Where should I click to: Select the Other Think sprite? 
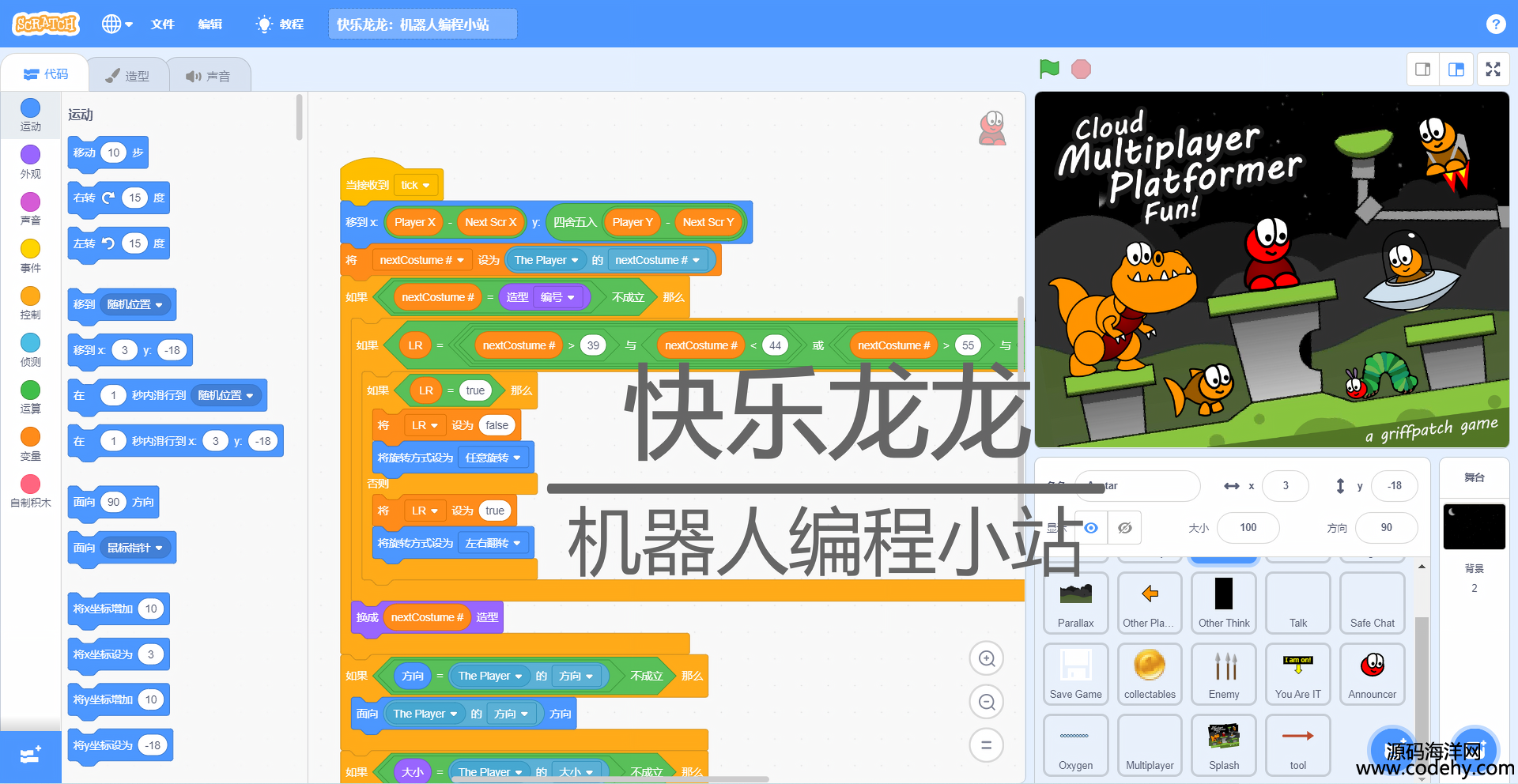pos(1224,603)
